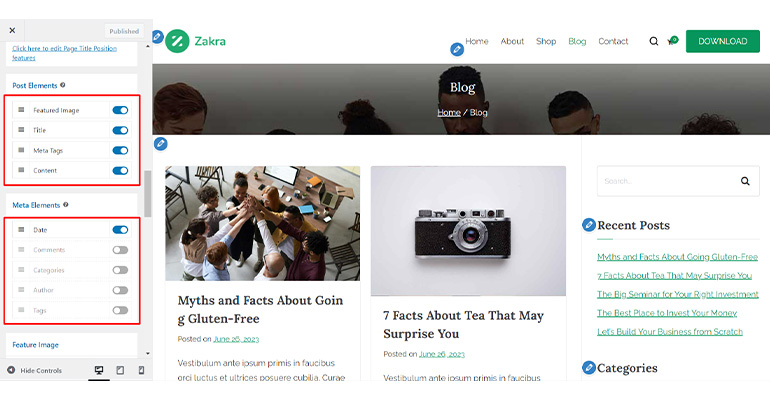Switch to mobile preview device icon
This screenshot has height=400, width=770.
point(141,370)
